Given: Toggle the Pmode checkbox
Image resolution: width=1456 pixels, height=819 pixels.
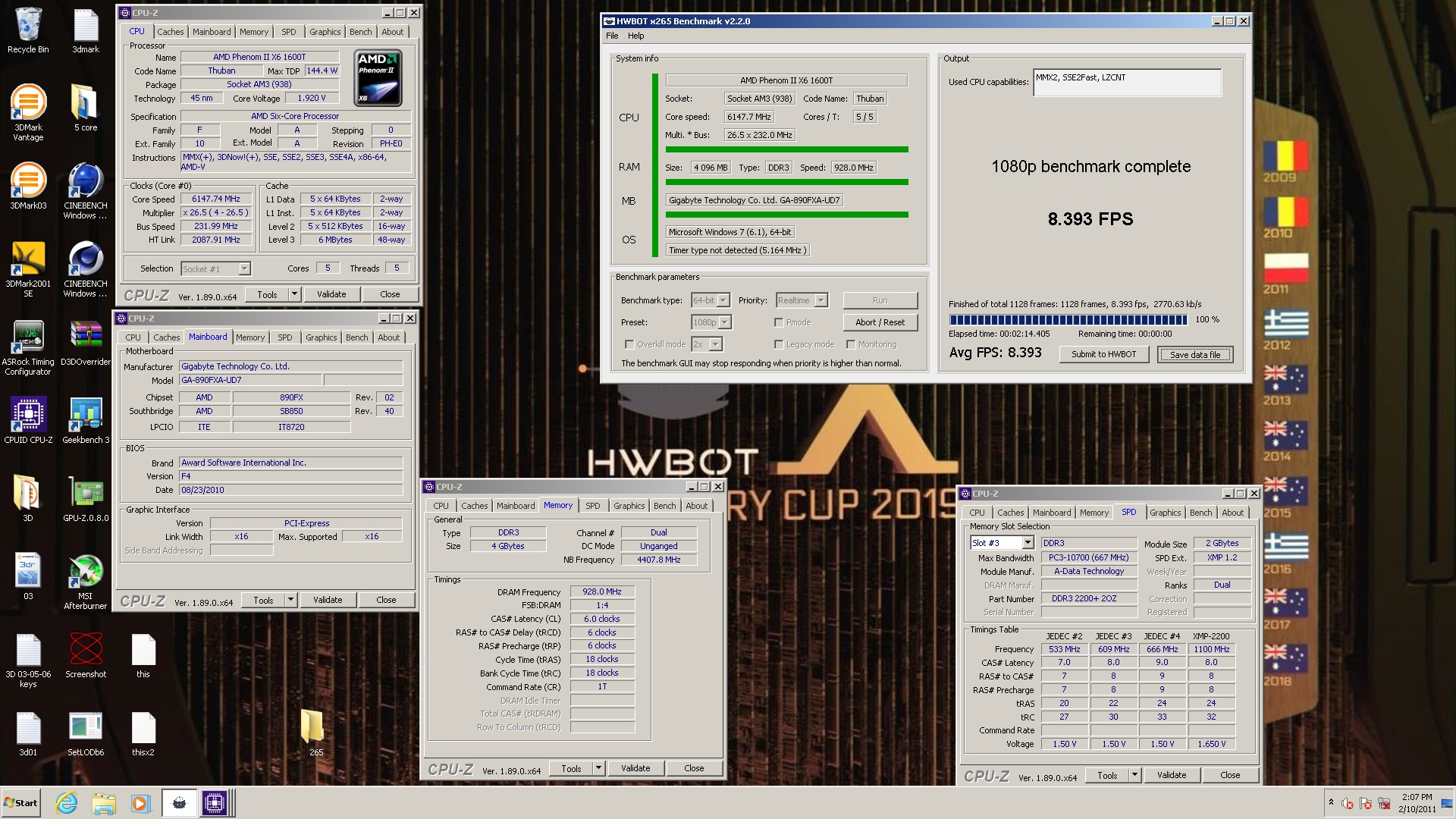Looking at the screenshot, I should pyautogui.click(x=779, y=322).
